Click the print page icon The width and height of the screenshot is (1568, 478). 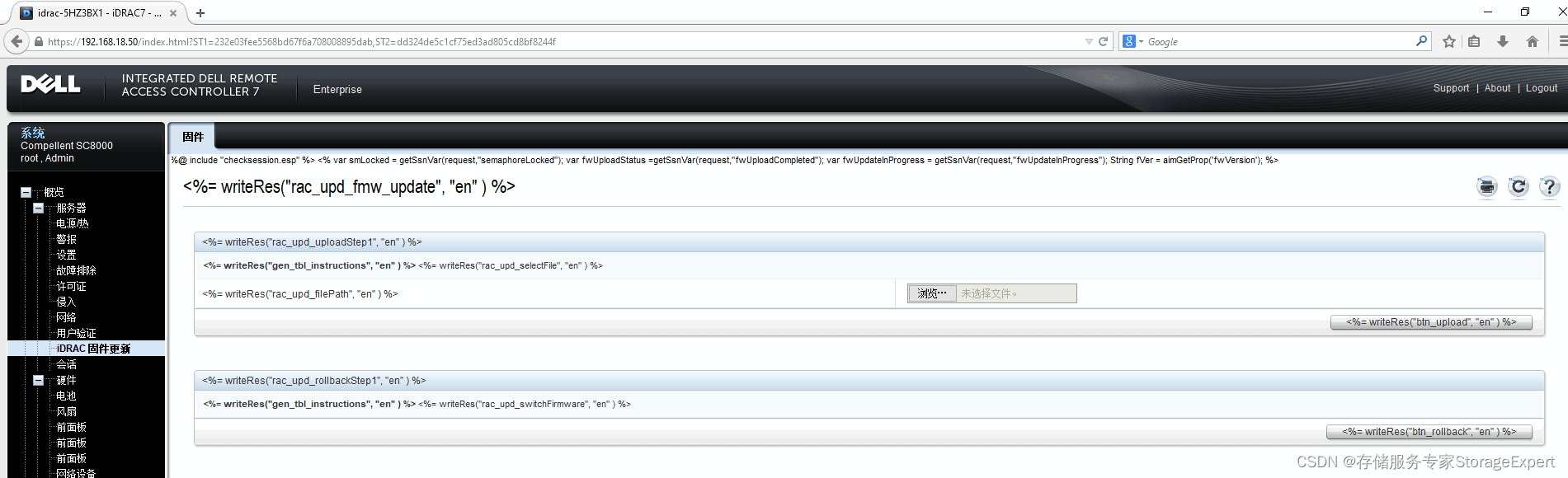click(x=1486, y=187)
